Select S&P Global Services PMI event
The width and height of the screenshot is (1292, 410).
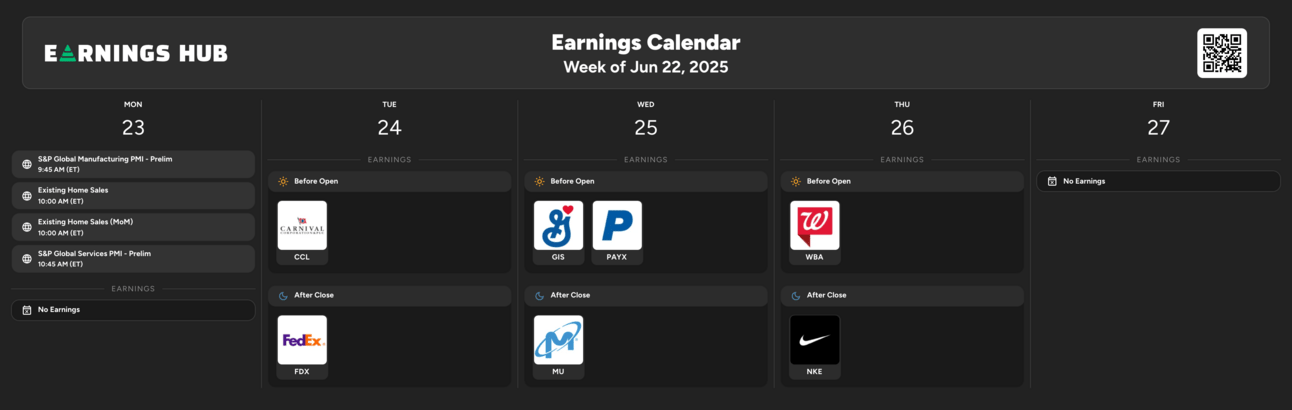coord(133,258)
